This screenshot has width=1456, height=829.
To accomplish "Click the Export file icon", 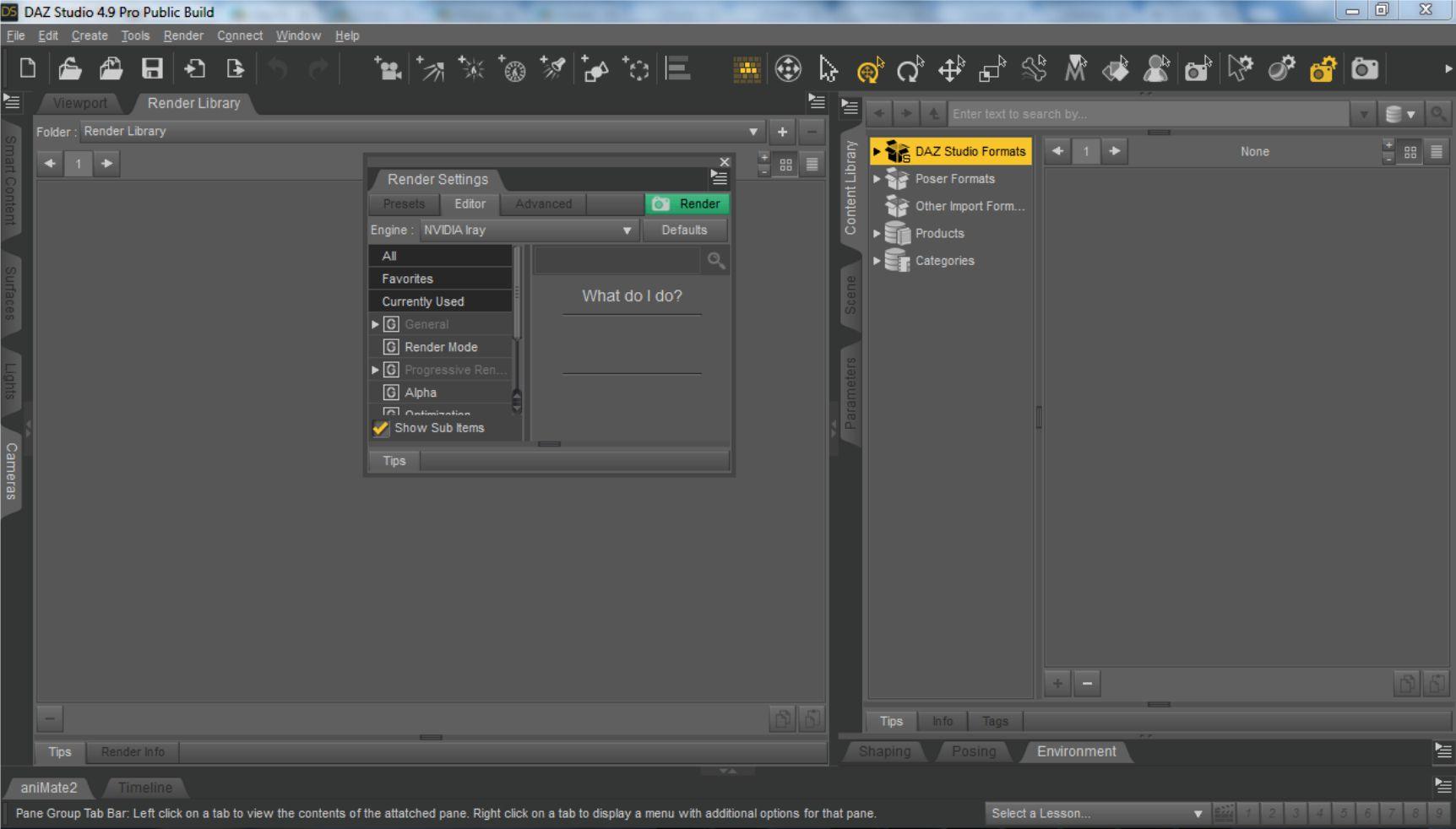I will [x=235, y=68].
